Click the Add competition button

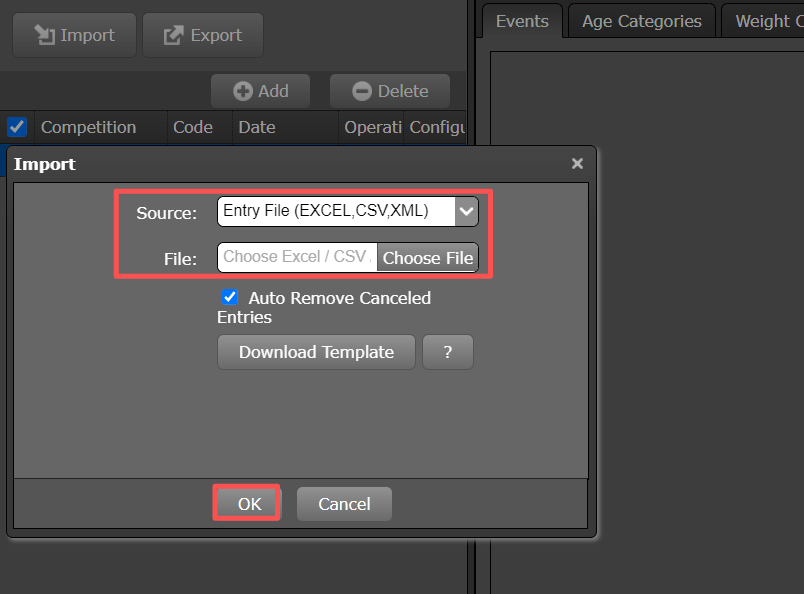tap(260, 91)
